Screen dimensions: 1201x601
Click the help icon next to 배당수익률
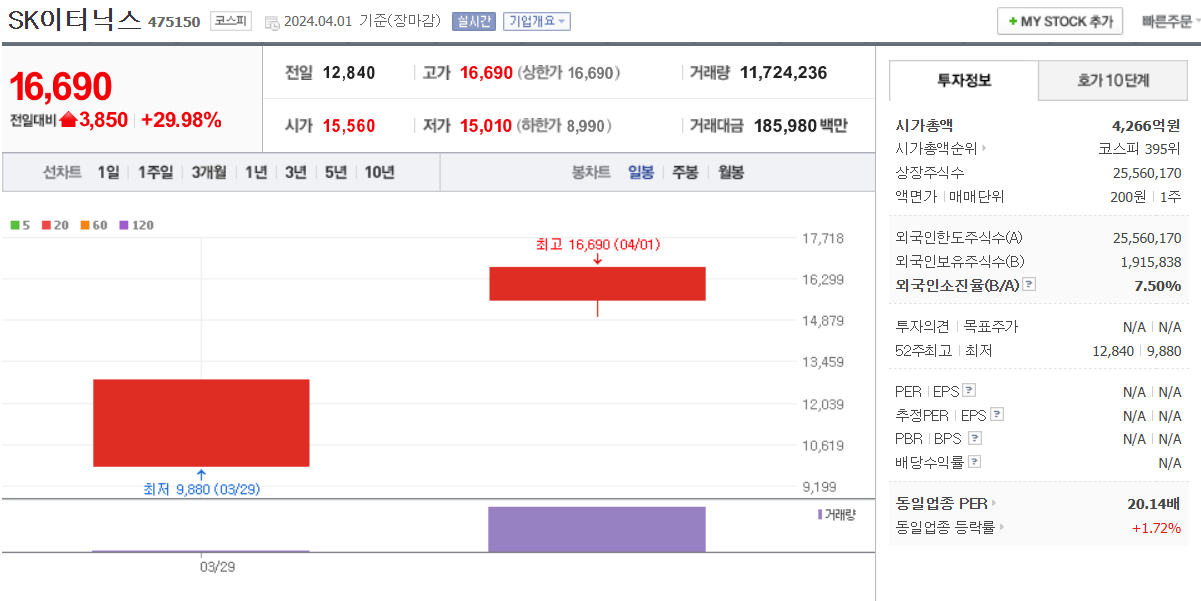975,462
